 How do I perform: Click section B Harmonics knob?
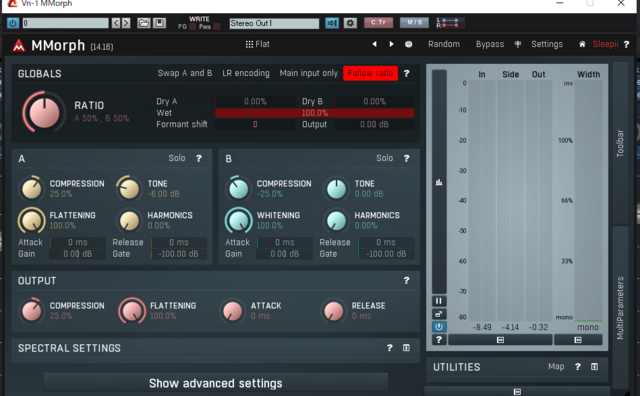336,220
